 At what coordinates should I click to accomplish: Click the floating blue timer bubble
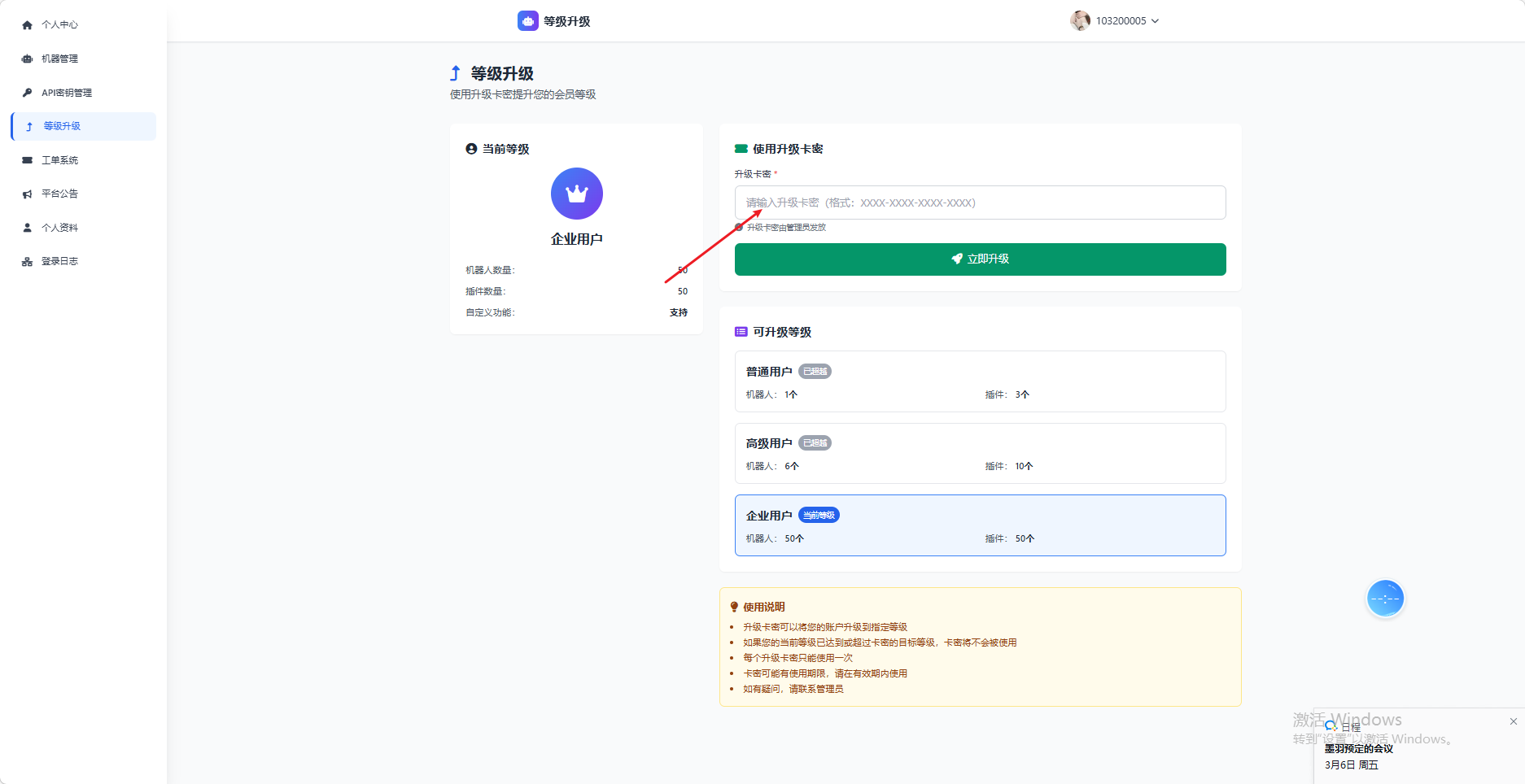point(1385,599)
